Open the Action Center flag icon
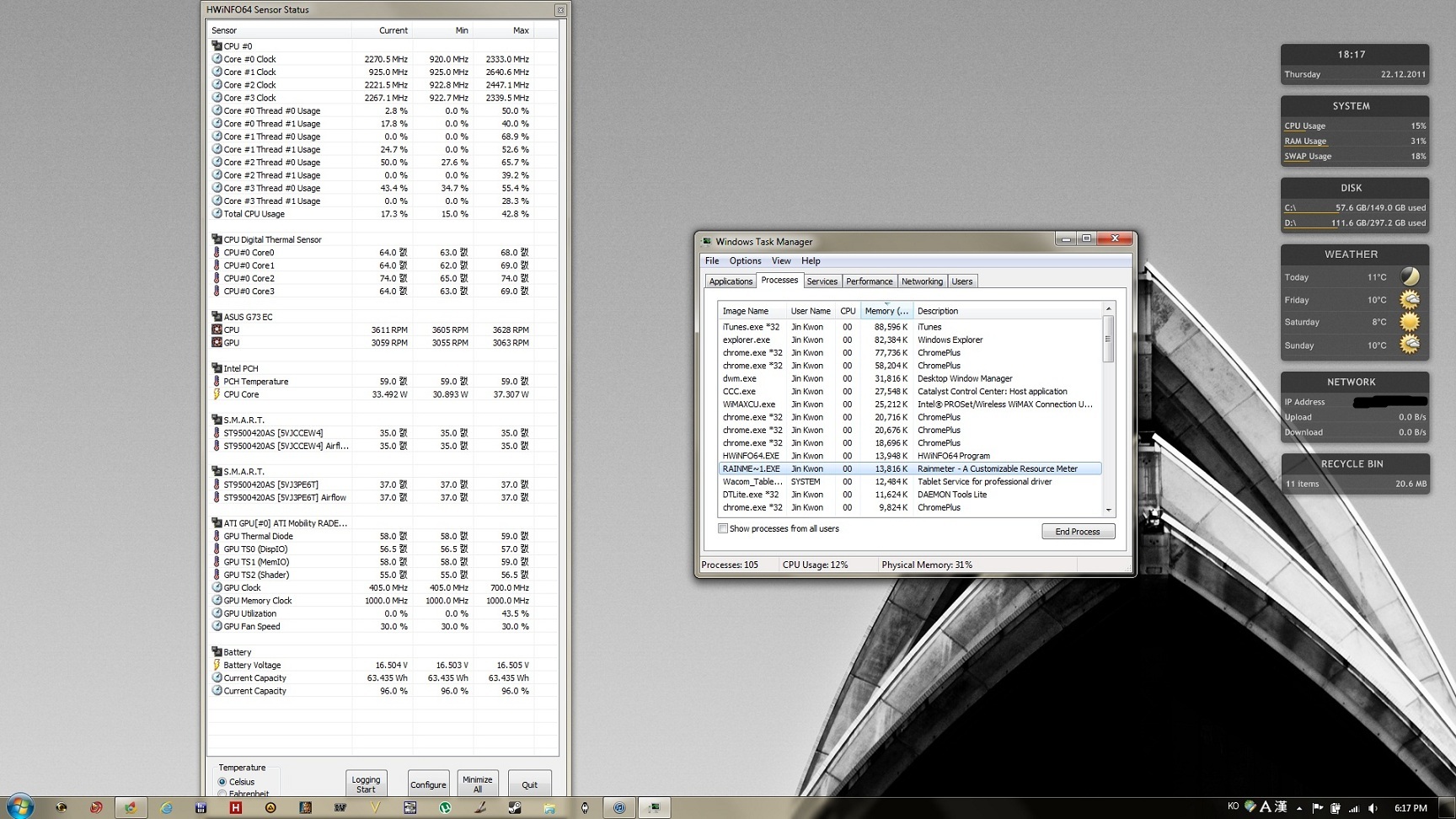Viewport: 1456px width, 819px height. point(1318,808)
